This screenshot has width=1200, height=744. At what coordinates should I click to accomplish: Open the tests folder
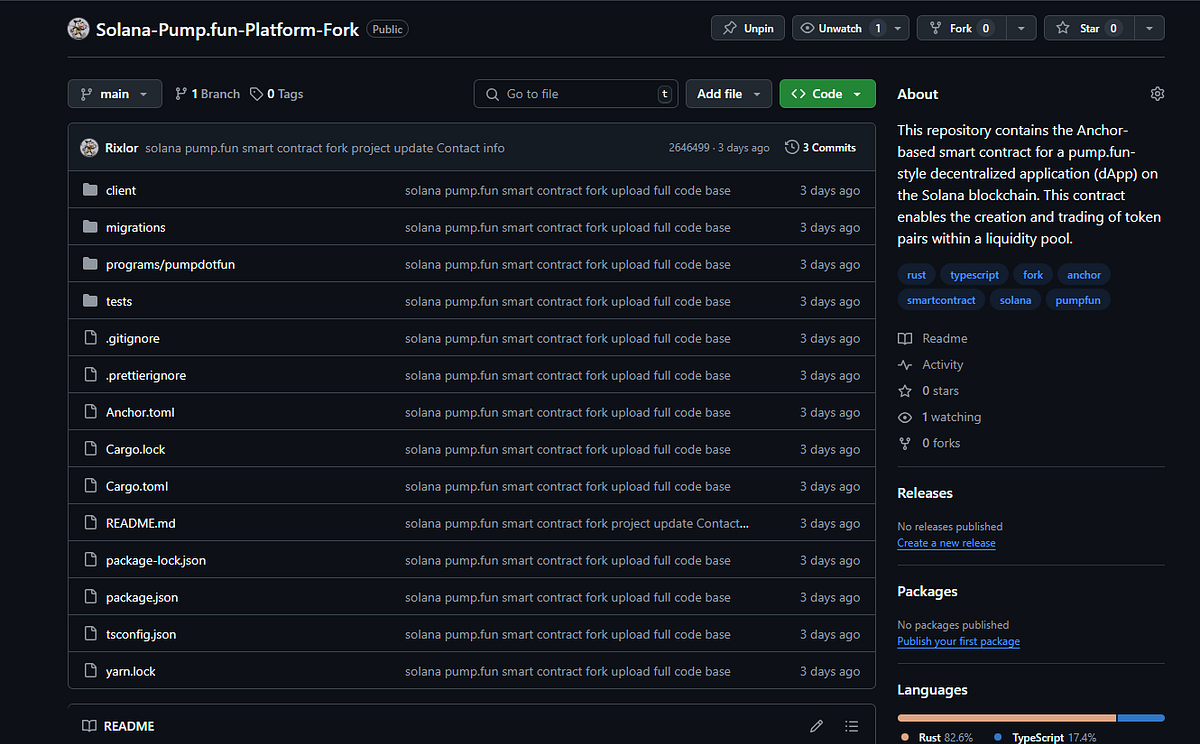[x=119, y=301]
